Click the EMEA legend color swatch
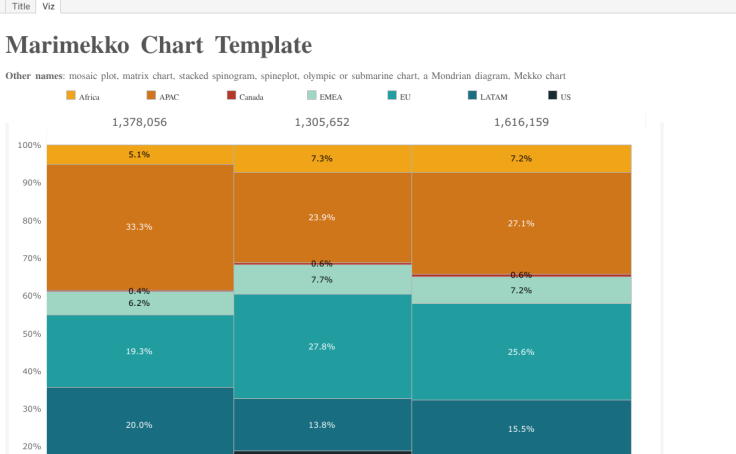 tap(312, 96)
